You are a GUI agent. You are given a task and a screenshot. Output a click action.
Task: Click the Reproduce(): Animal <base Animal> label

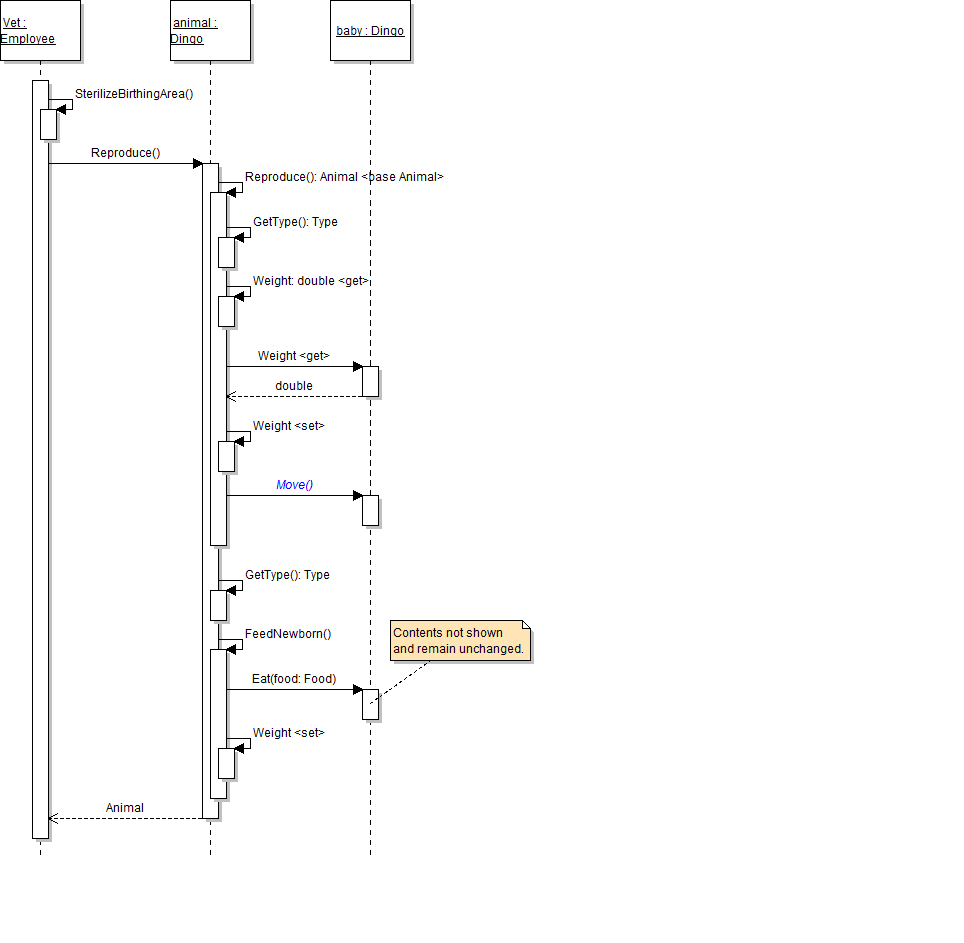(x=344, y=177)
